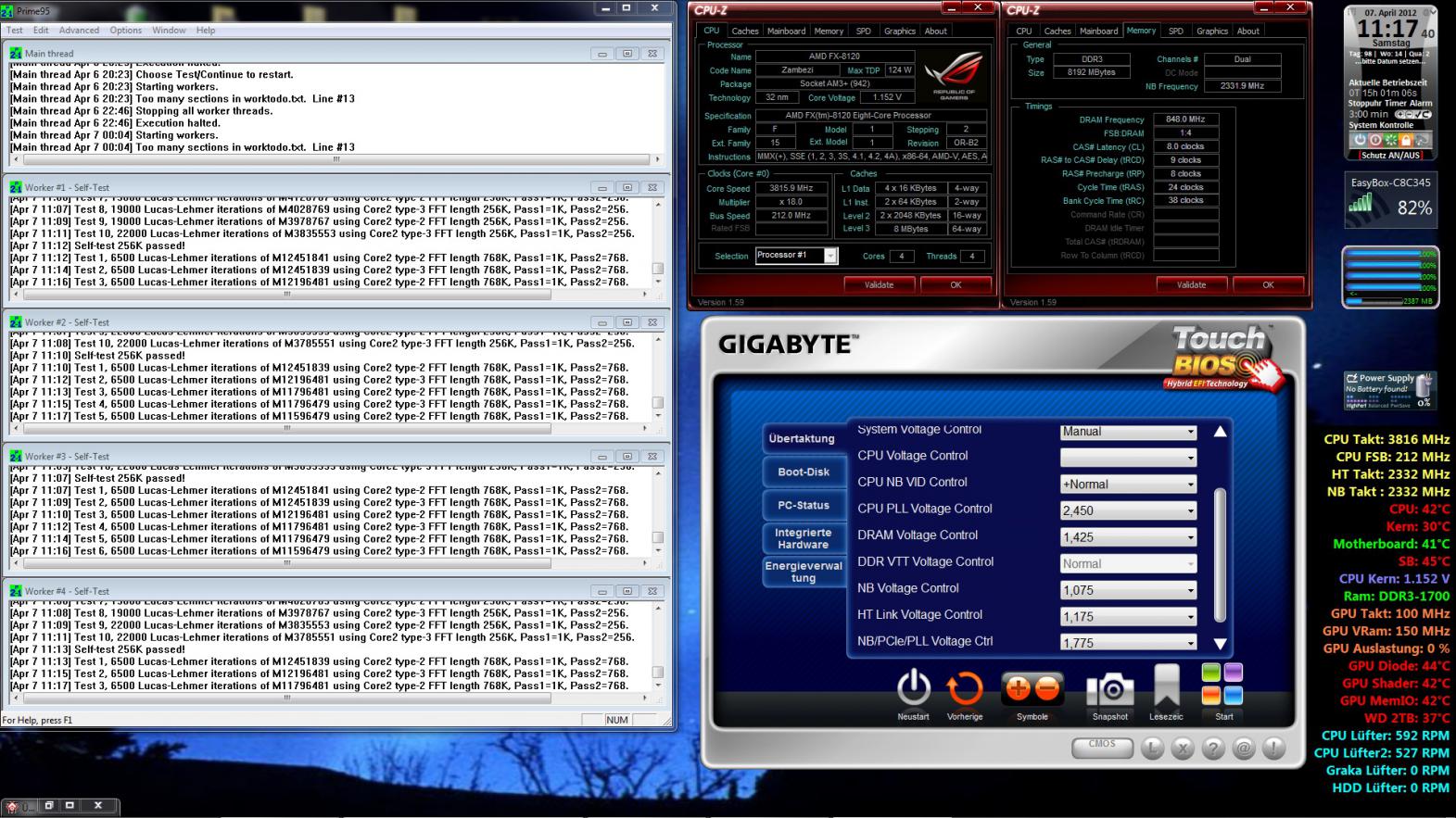
Task: Click the orange lock icon in System Kontrolle gadget
Action: 1405,140
